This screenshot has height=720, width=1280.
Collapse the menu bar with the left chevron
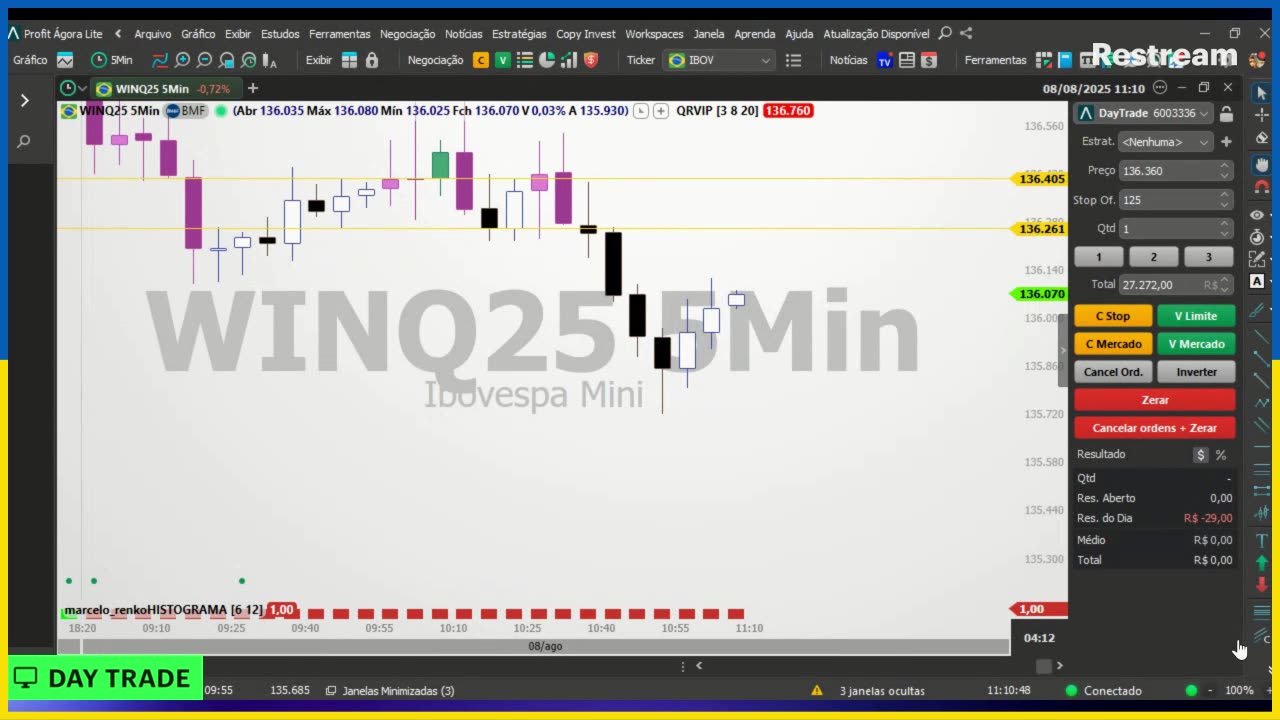click(118, 33)
